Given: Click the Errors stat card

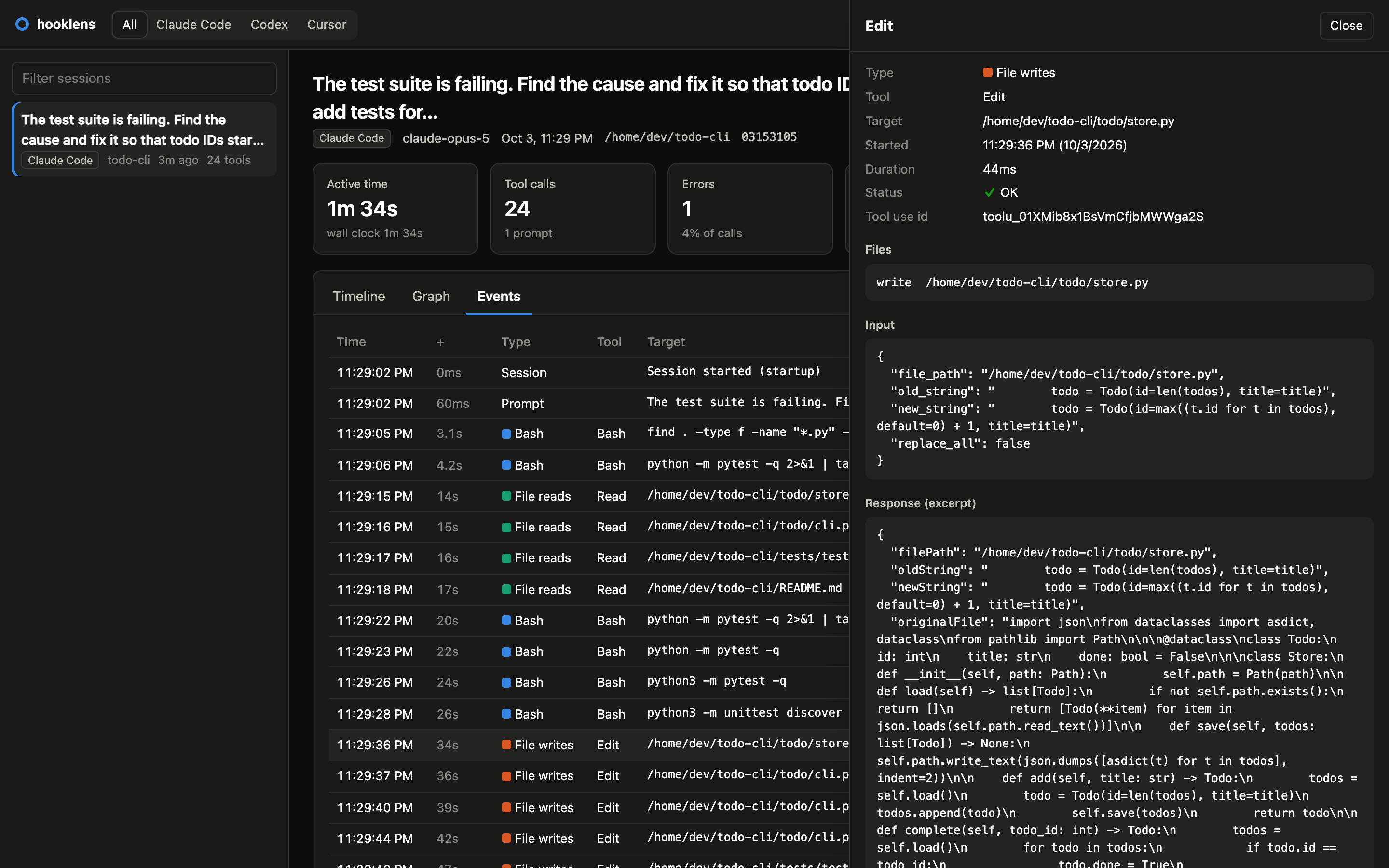Looking at the screenshot, I should (749, 209).
